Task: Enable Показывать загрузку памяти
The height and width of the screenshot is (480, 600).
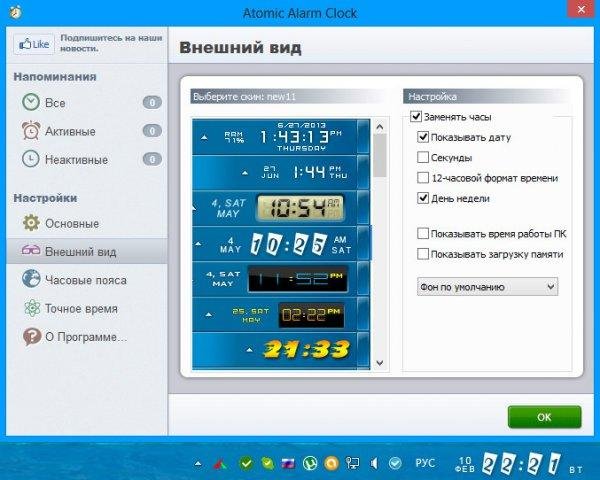Action: [422, 254]
